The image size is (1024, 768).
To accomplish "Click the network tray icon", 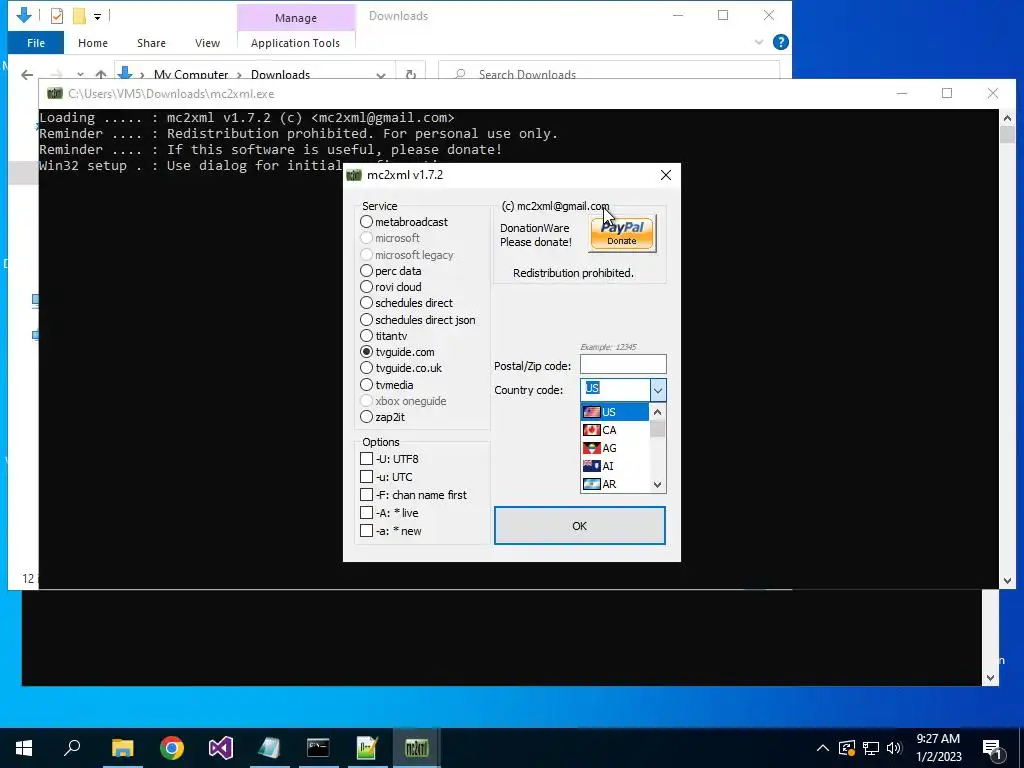I will (x=871, y=748).
